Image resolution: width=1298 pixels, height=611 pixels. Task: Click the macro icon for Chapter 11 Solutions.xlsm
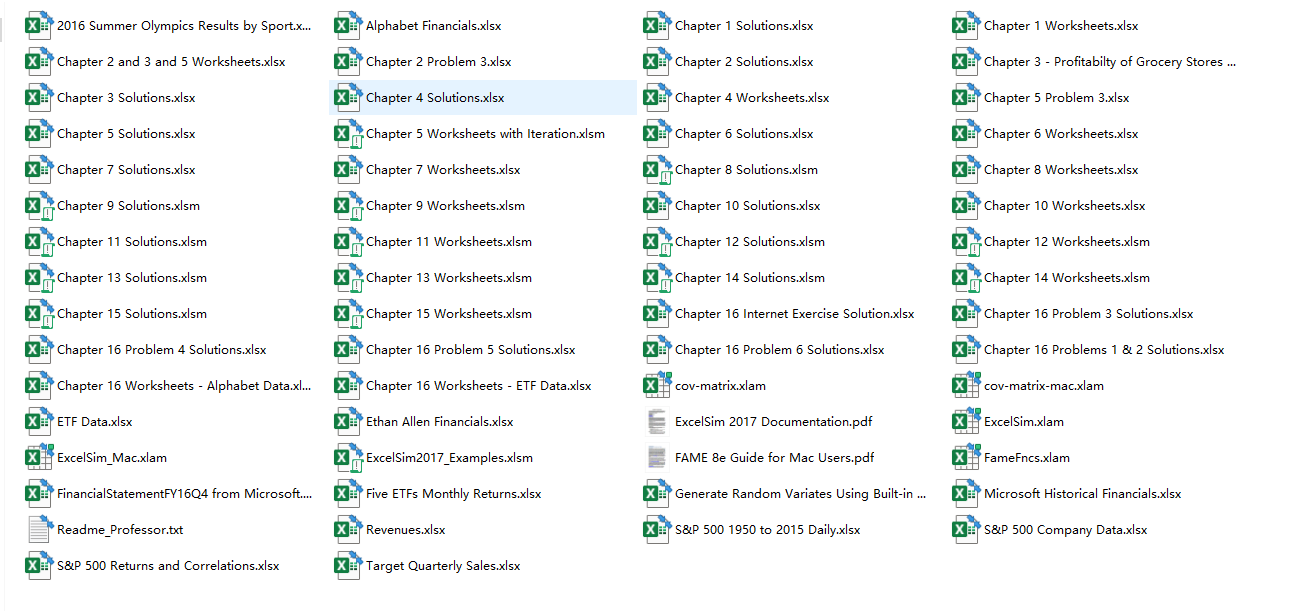(39, 242)
